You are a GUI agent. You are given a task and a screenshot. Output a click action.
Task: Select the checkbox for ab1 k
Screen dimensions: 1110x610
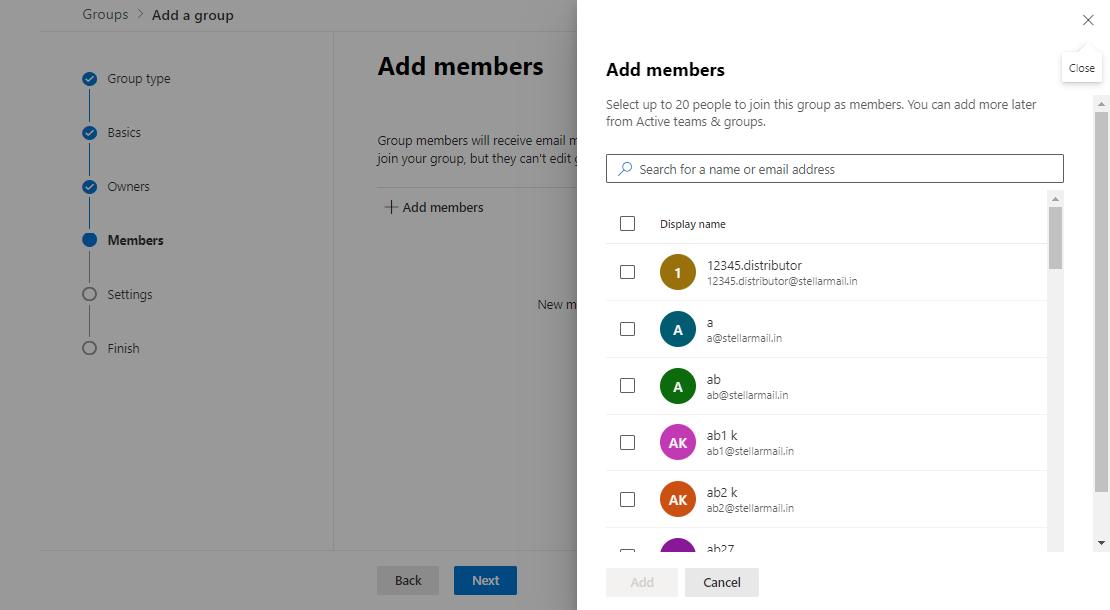[x=627, y=442]
